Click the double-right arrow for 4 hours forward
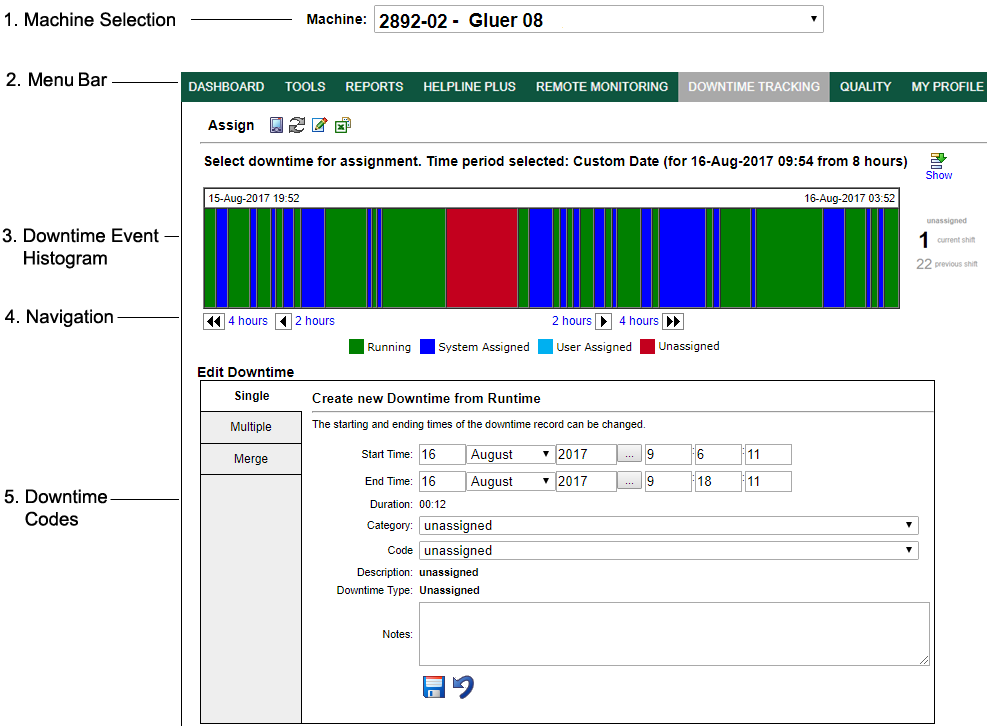The width and height of the screenshot is (987, 726). 673,322
